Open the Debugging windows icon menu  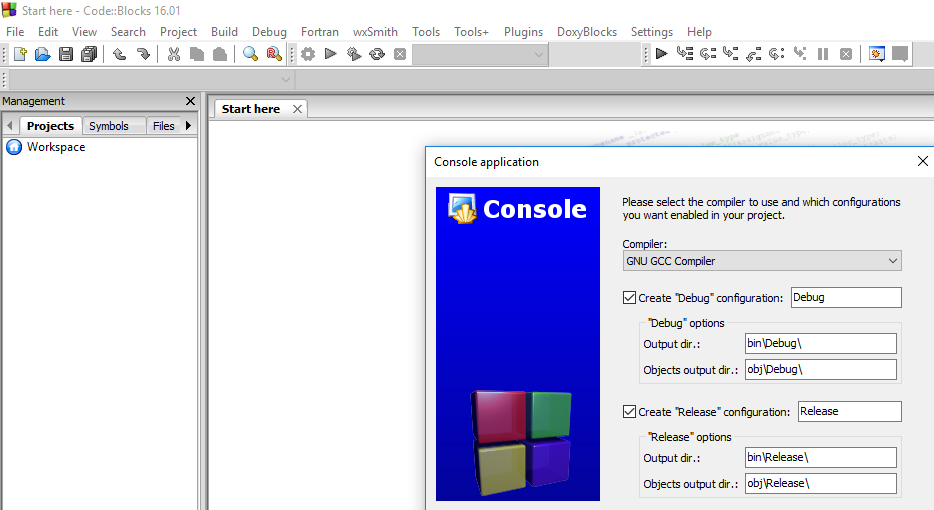pos(876,54)
